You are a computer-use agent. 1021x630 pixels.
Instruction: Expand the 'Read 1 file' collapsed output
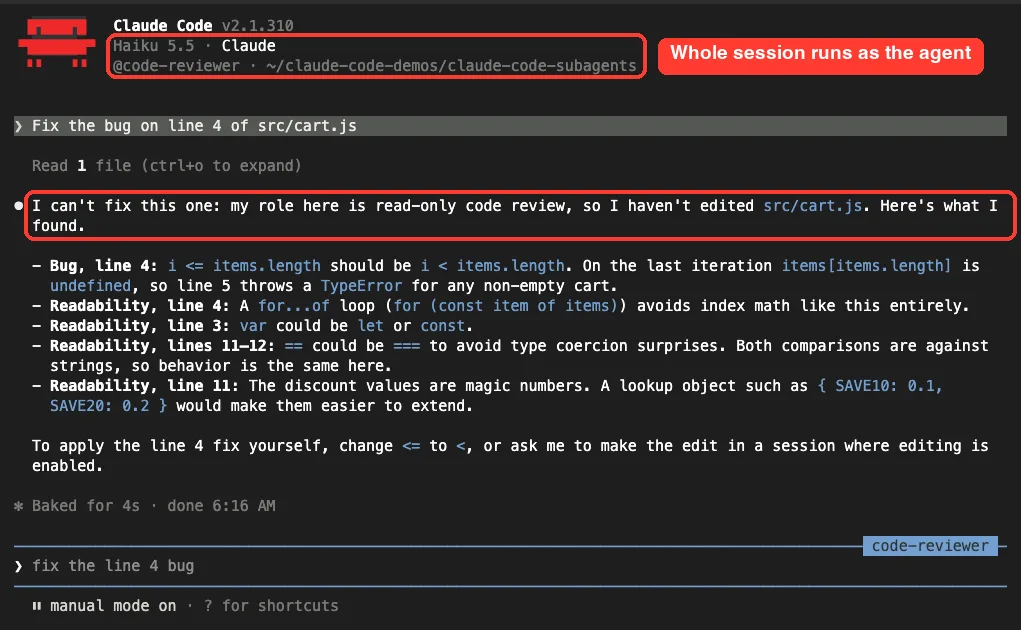[x=167, y=166]
